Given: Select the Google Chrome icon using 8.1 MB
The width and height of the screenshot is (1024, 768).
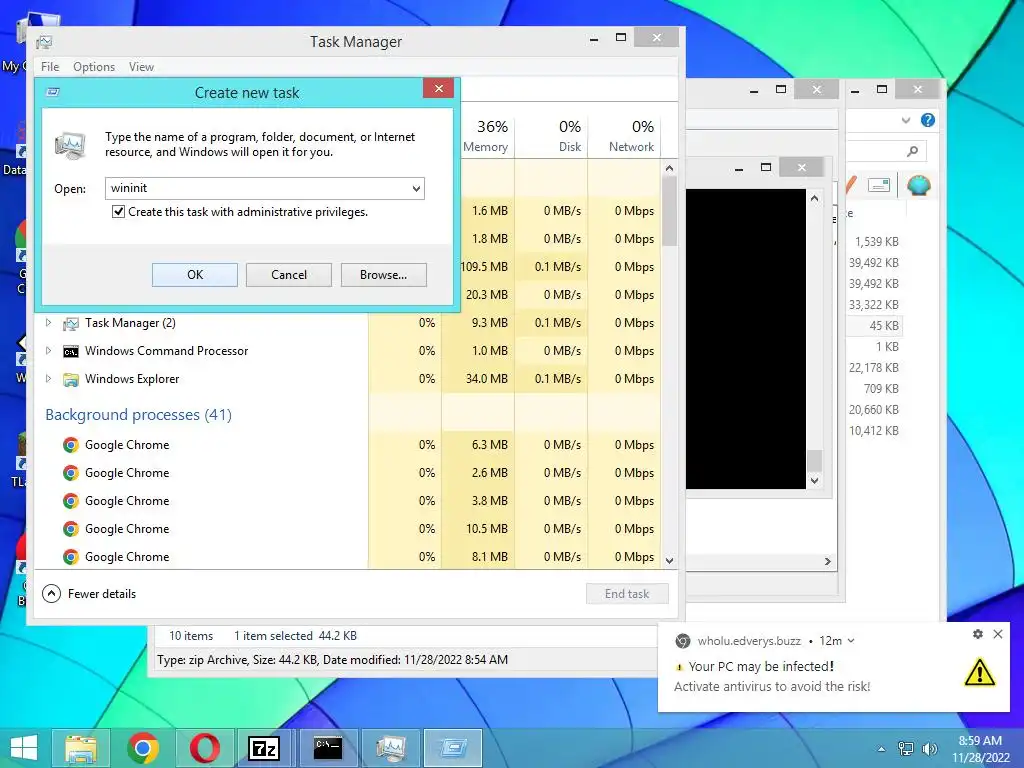Looking at the screenshot, I should (x=71, y=557).
